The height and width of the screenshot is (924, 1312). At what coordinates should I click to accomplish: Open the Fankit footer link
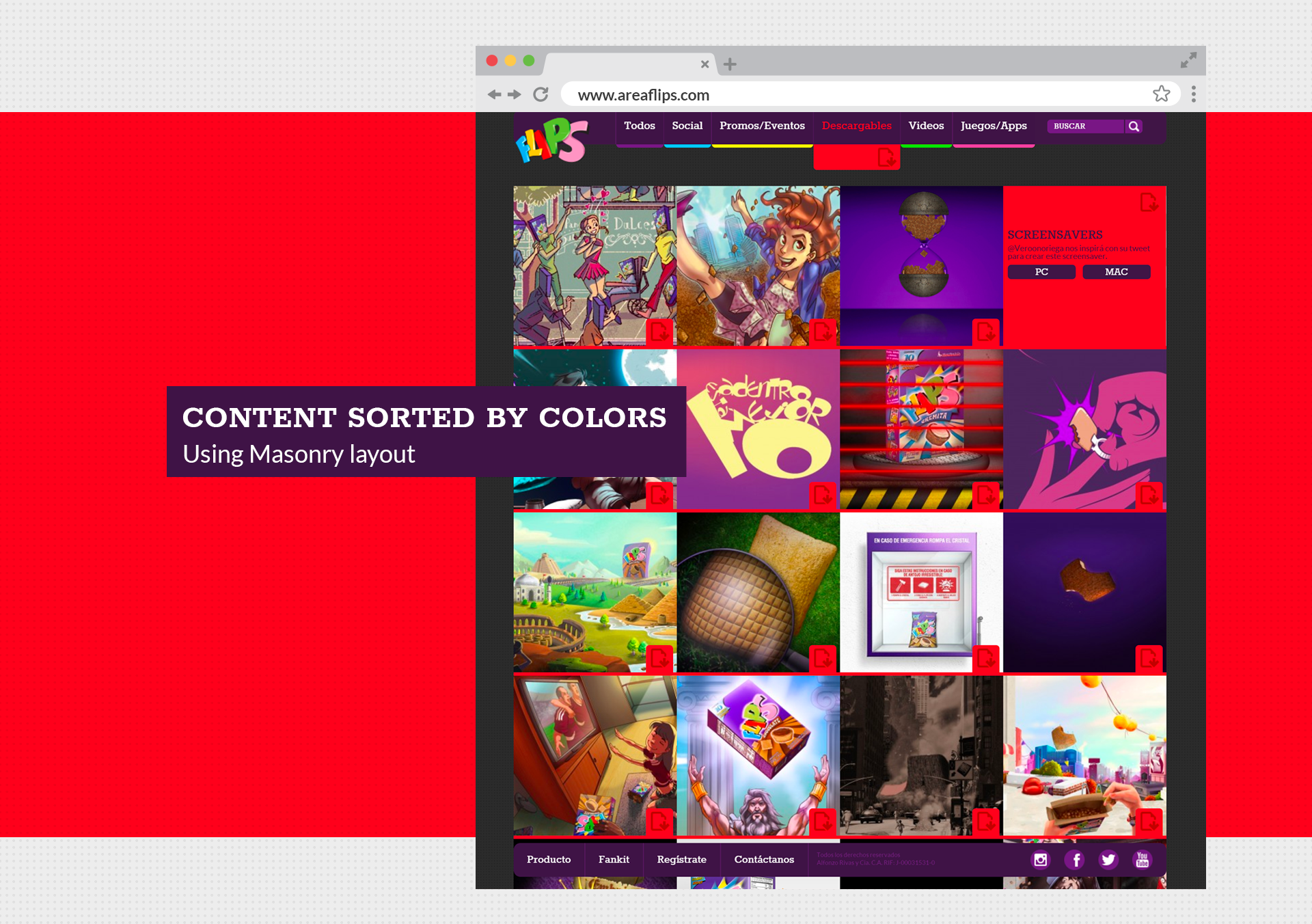[x=614, y=860]
